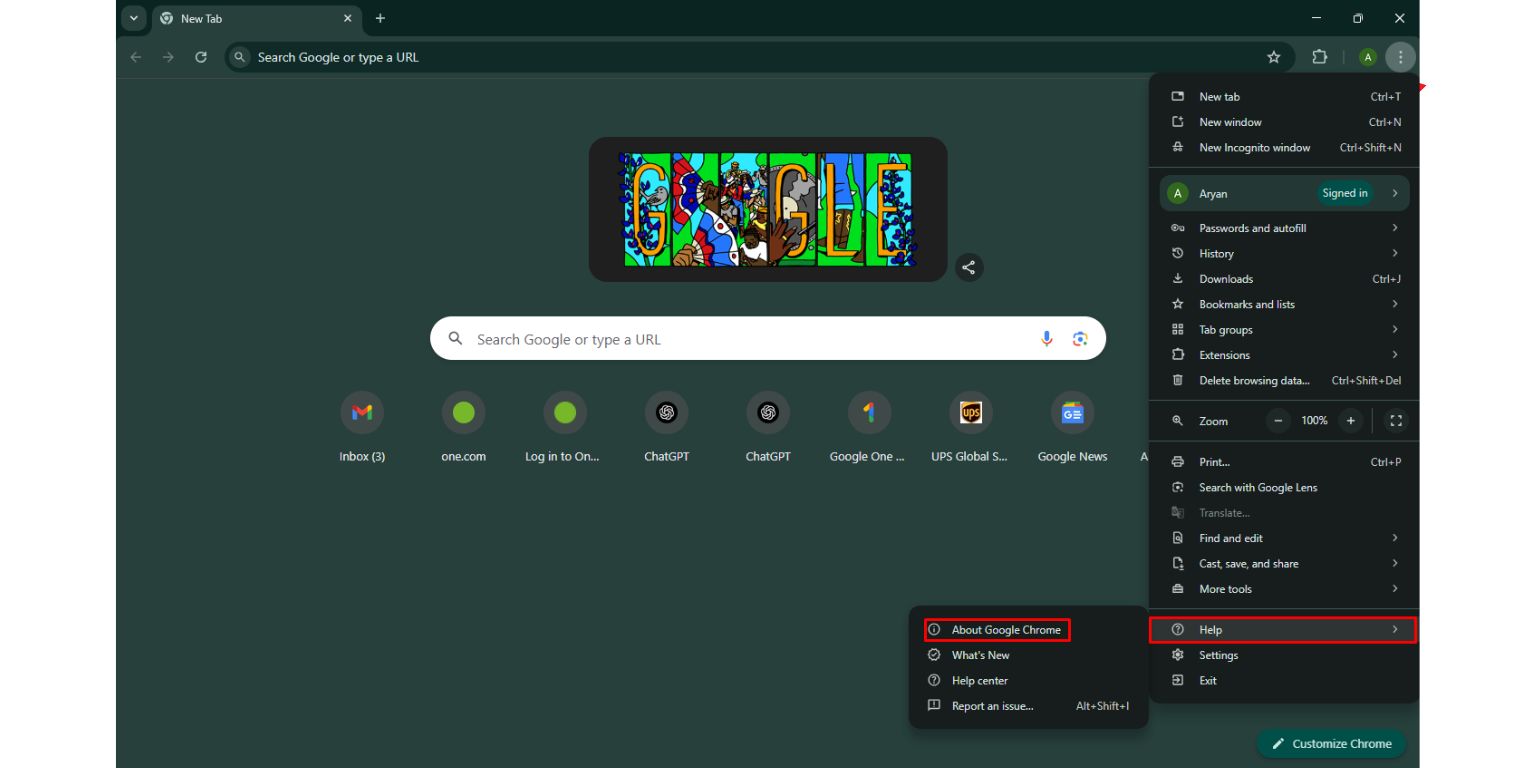Choose New window in the menu
This screenshot has width=1536, height=768.
[1284, 122]
